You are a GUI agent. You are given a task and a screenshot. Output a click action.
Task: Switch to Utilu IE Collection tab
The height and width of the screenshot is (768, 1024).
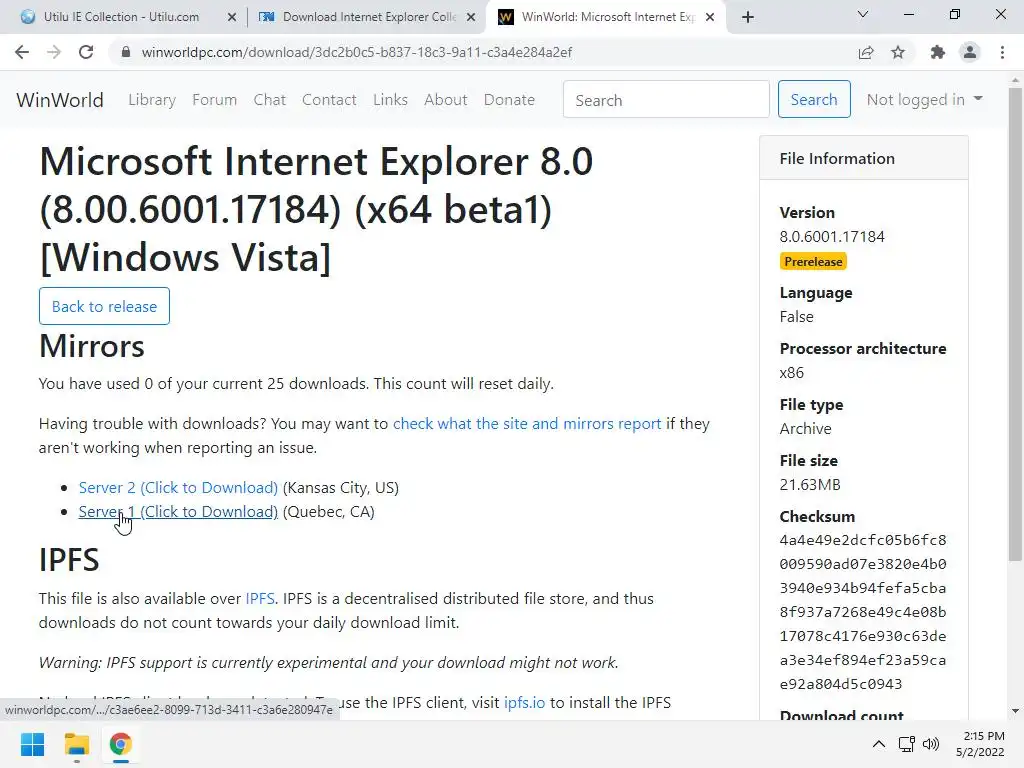tap(121, 17)
